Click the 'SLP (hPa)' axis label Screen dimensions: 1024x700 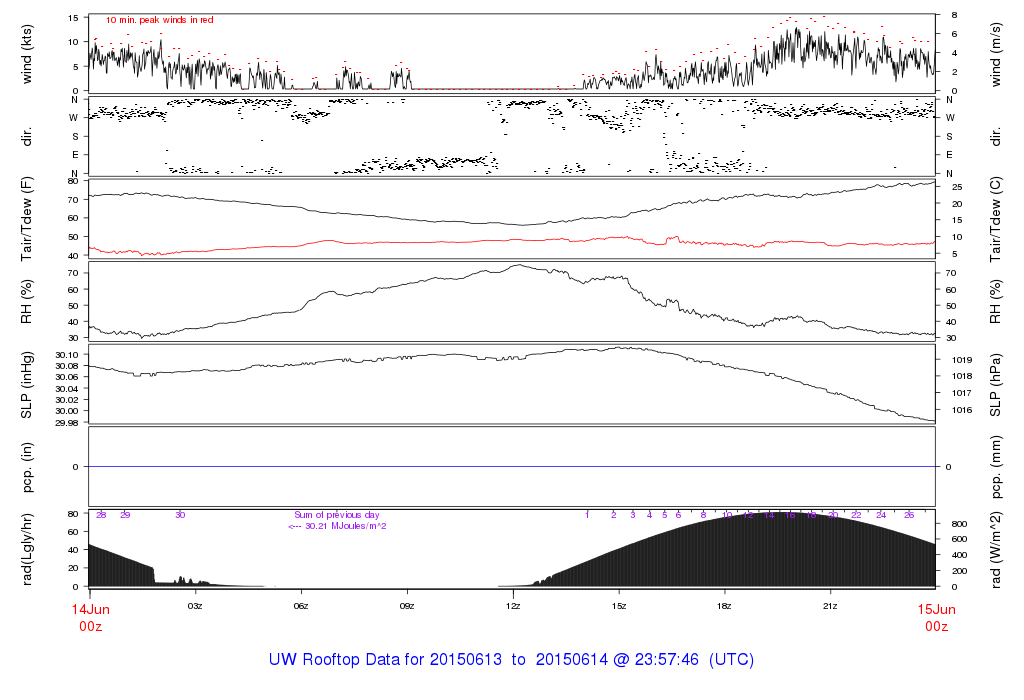pyautogui.click(x=997, y=385)
